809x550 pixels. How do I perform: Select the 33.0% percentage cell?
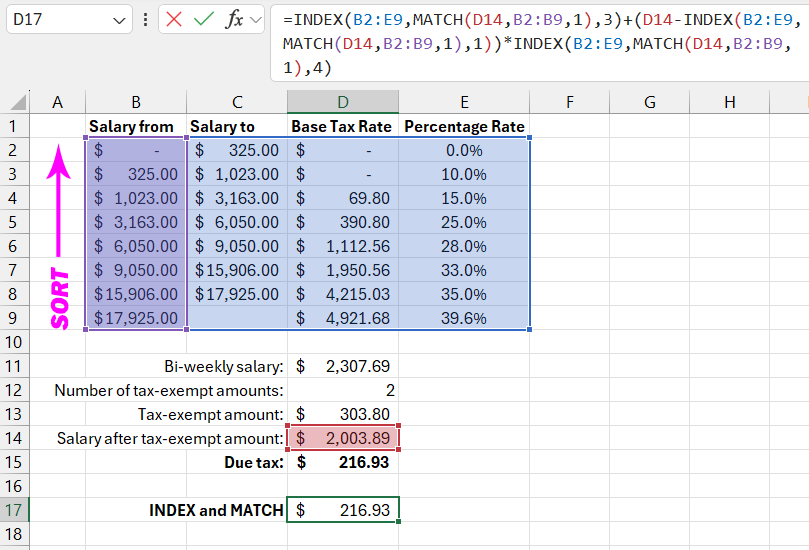pyautogui.click(x=464, y=270)
